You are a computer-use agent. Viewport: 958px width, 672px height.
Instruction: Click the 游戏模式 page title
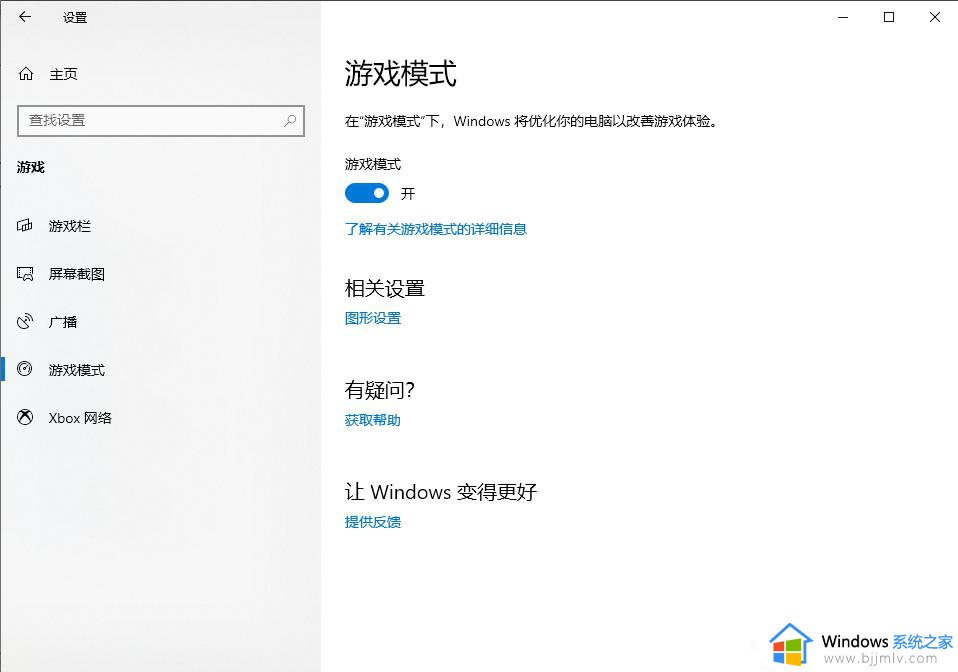(x=400, y=73)
